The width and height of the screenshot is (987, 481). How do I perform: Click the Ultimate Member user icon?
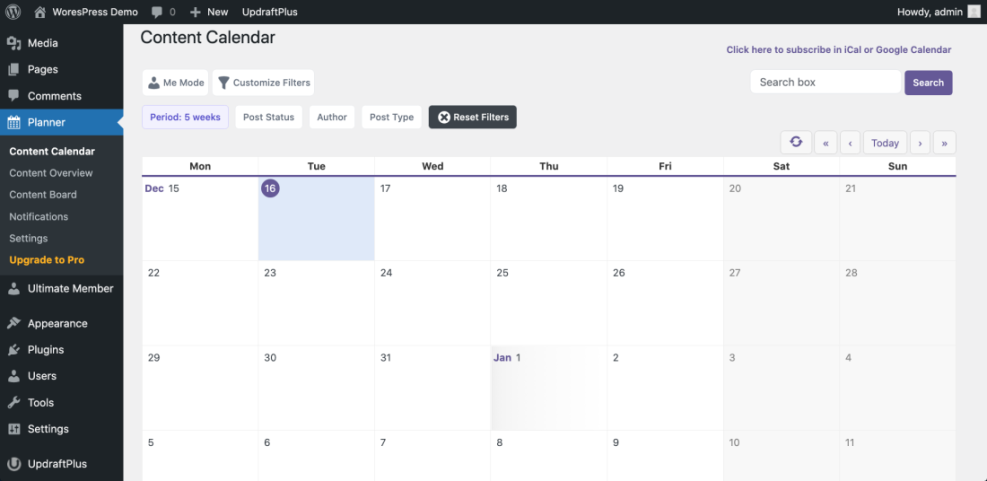tap(14, 289)
